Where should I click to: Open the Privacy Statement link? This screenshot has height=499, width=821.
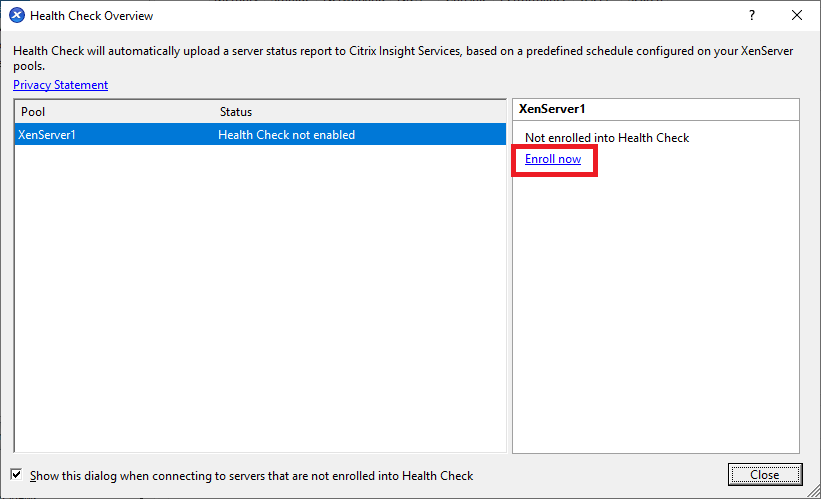(x=60, y=85)
